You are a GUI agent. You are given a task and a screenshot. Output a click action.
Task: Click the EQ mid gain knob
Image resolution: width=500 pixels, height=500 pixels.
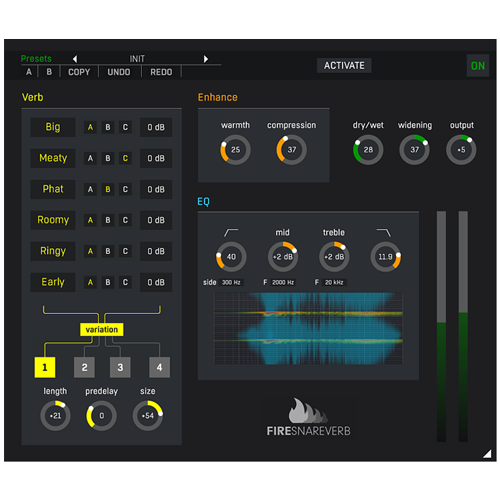[283, 257]
